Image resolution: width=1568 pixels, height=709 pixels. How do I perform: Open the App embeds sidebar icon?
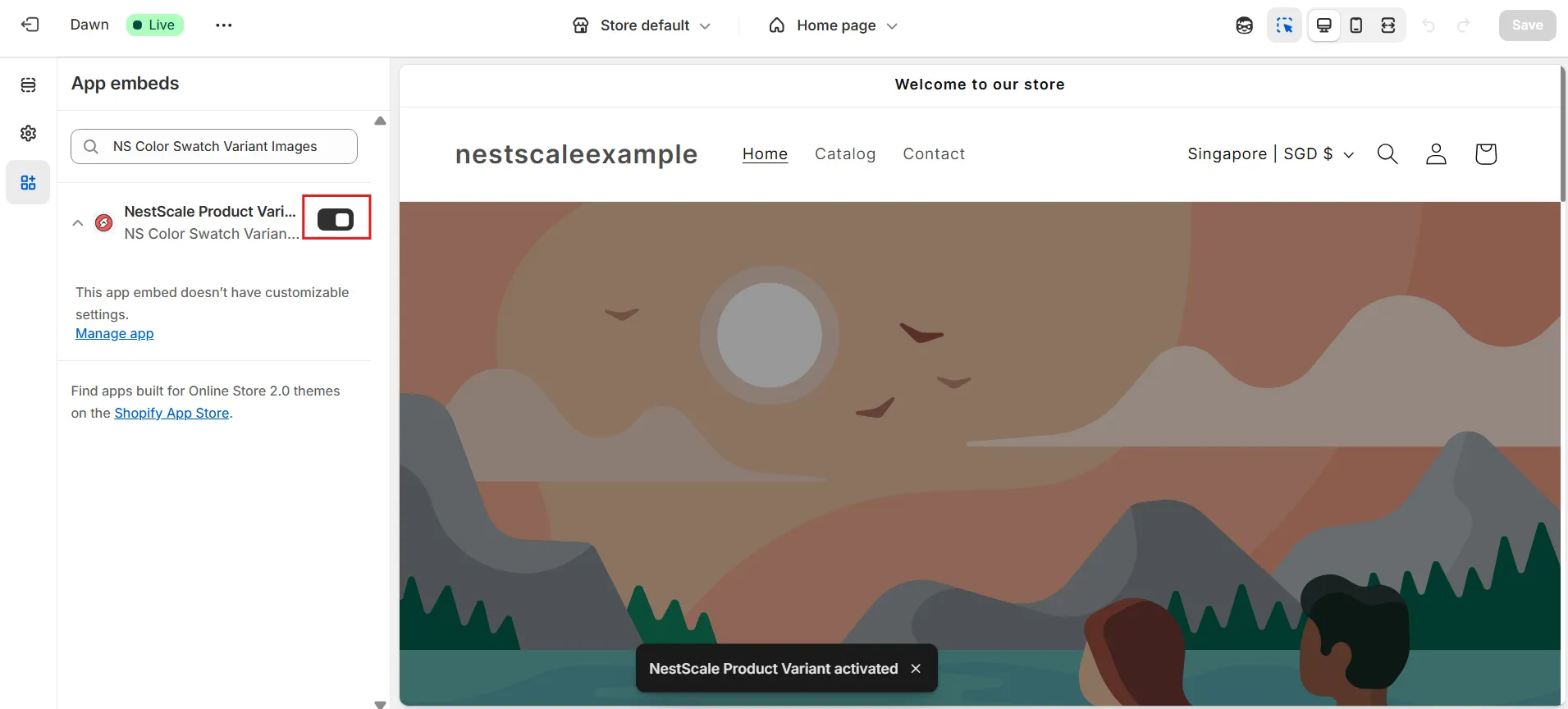pyautogui.click(x=29, y=182)
